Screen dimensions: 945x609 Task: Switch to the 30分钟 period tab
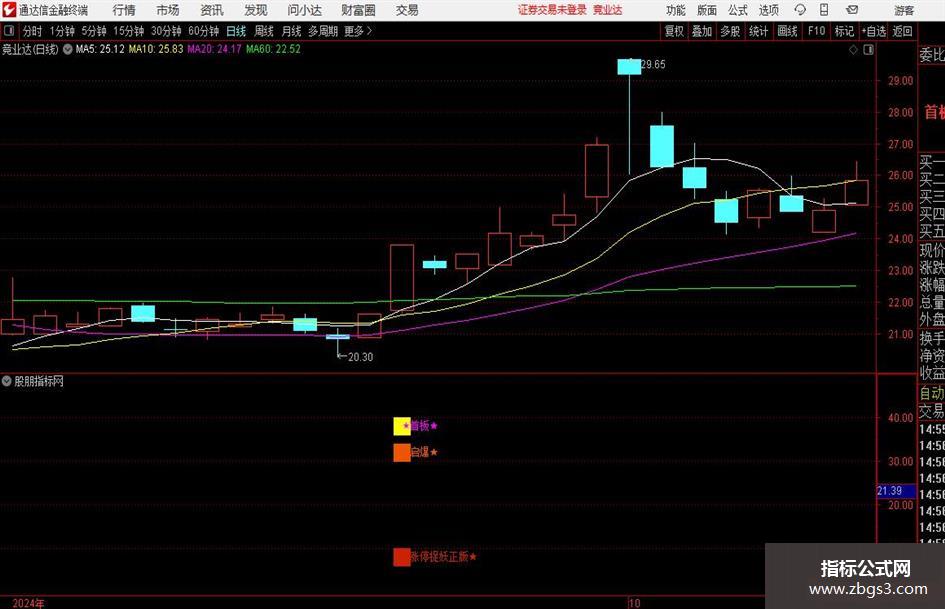[x=166, y=31]
